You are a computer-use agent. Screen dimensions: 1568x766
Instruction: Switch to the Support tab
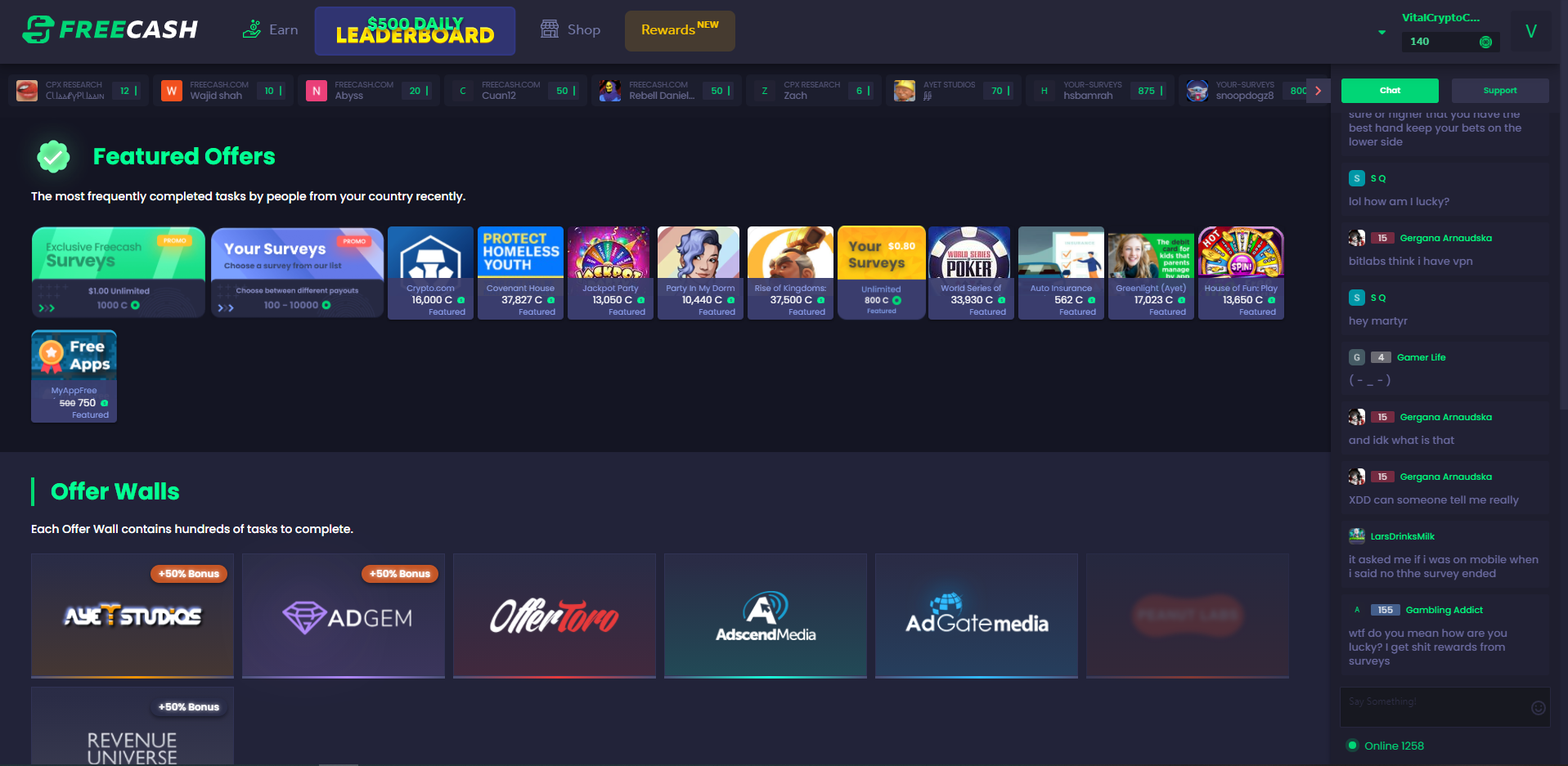pos(1500,91)
